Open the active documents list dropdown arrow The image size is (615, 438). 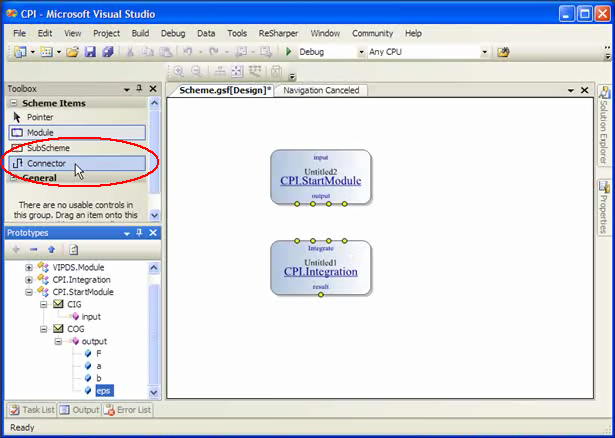click(x=571, y=91)
